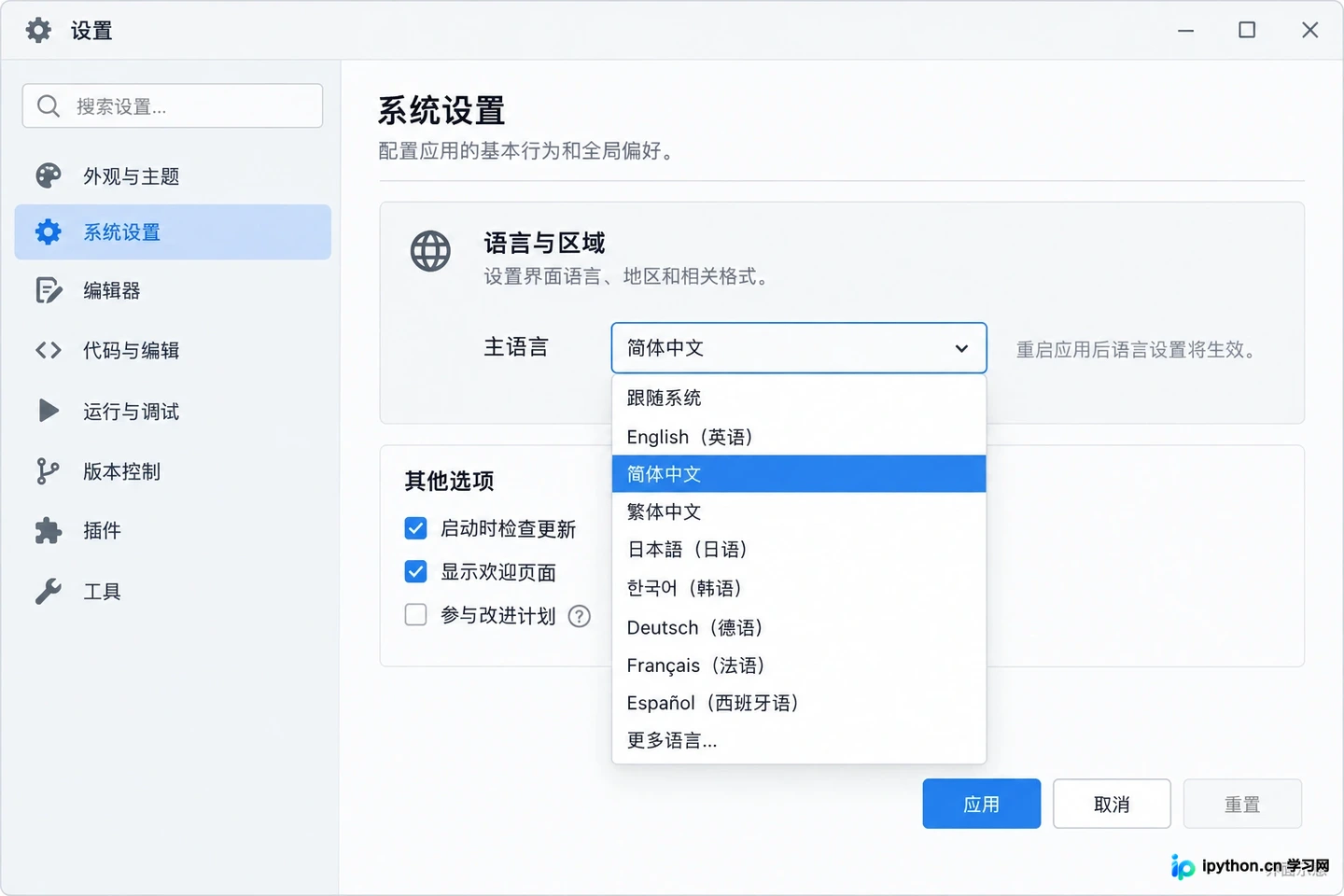Choose Español（西班牙语）from the list

point(799,703)
